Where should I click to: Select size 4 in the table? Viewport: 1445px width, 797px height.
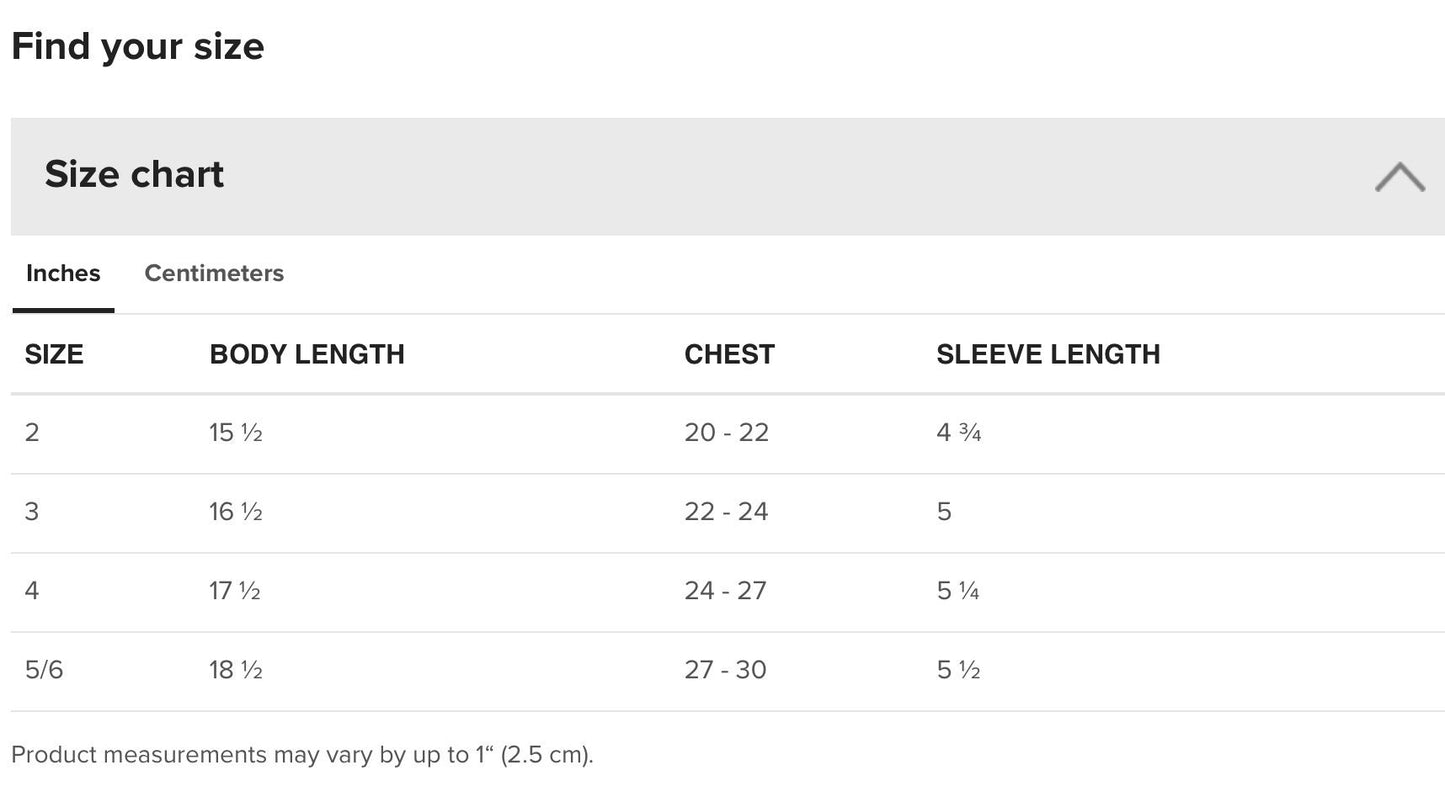tap(32, 591)
